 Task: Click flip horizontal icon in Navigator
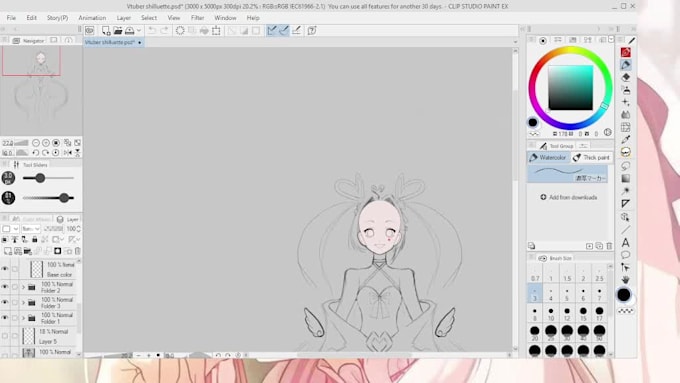(68, 153)
